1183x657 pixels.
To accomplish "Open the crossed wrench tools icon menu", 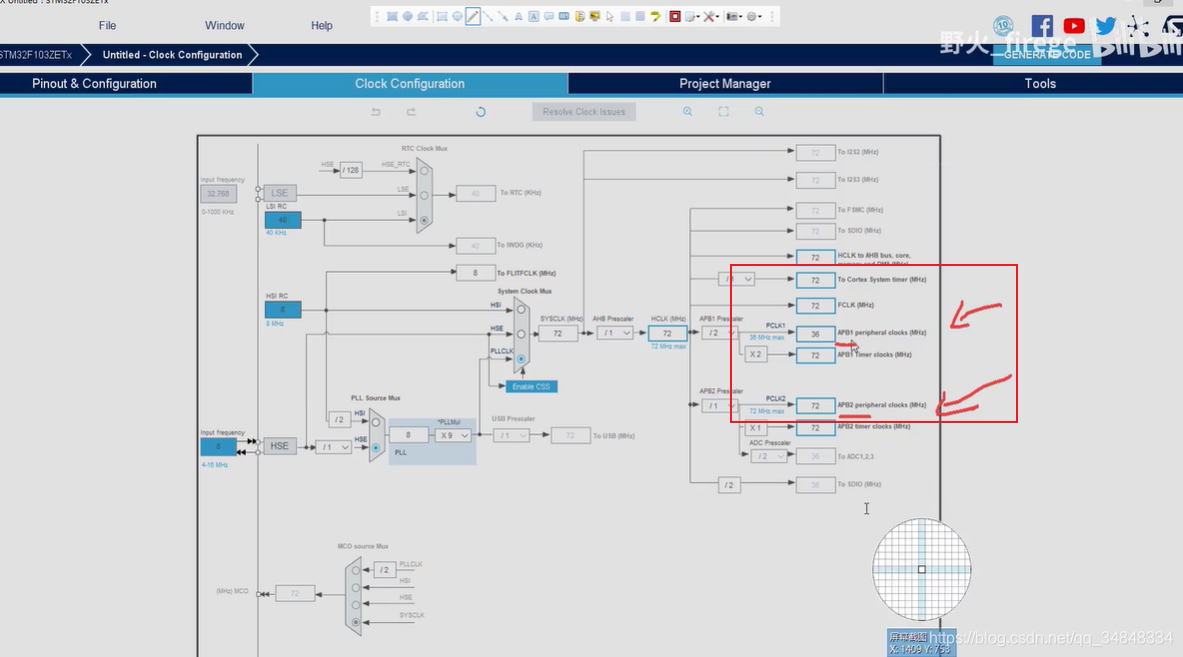I will [710, 17].
